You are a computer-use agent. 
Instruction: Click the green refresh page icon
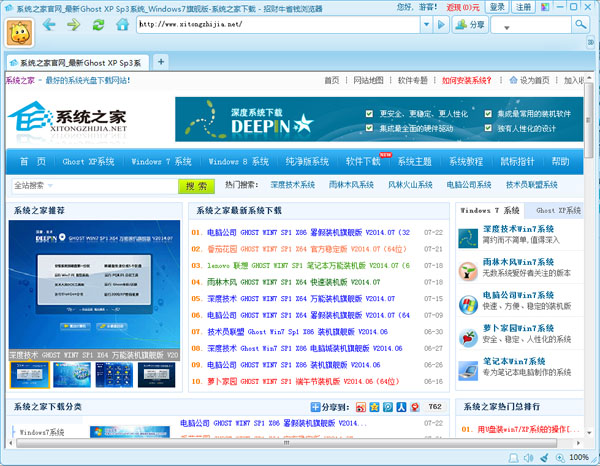tap(98, 25)
